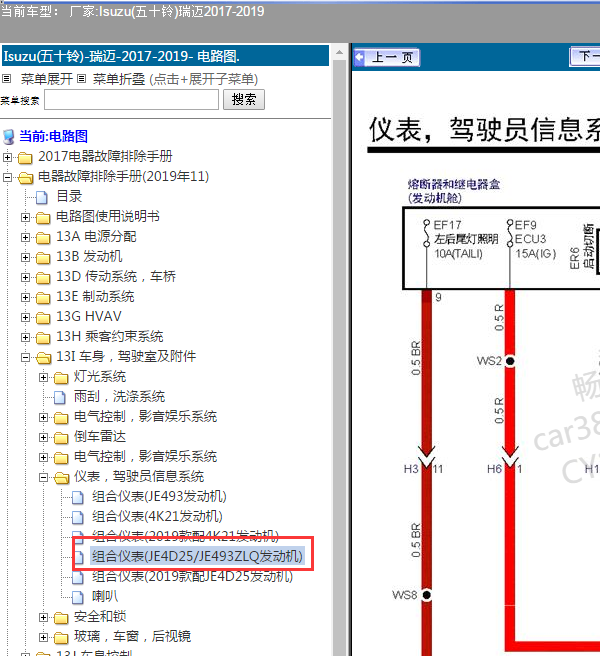Open 组合仪表(4K21发动机) diagram
This screenshot has height=656, width=600.
tap(157, 517)
